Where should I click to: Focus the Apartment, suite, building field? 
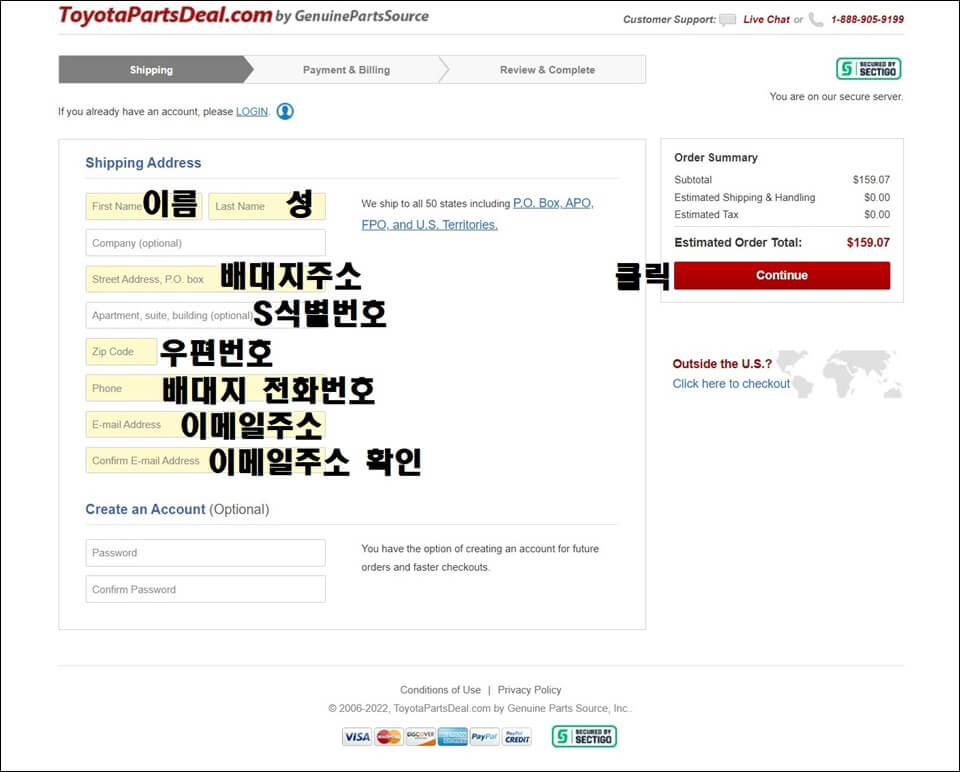pyautogui.click(x=206, y=315)
